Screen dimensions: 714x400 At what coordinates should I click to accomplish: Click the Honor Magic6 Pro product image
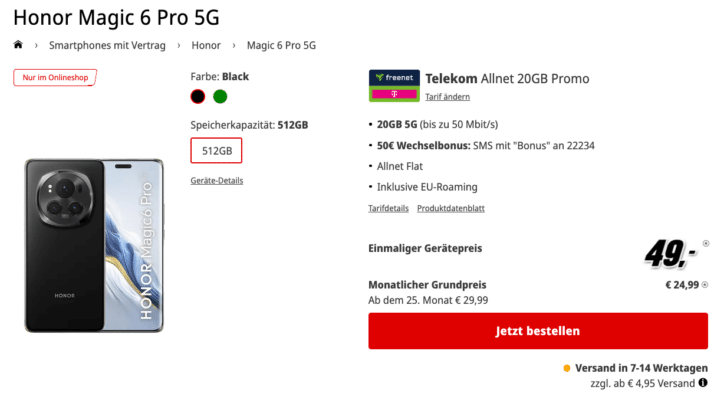coord(94,245)
